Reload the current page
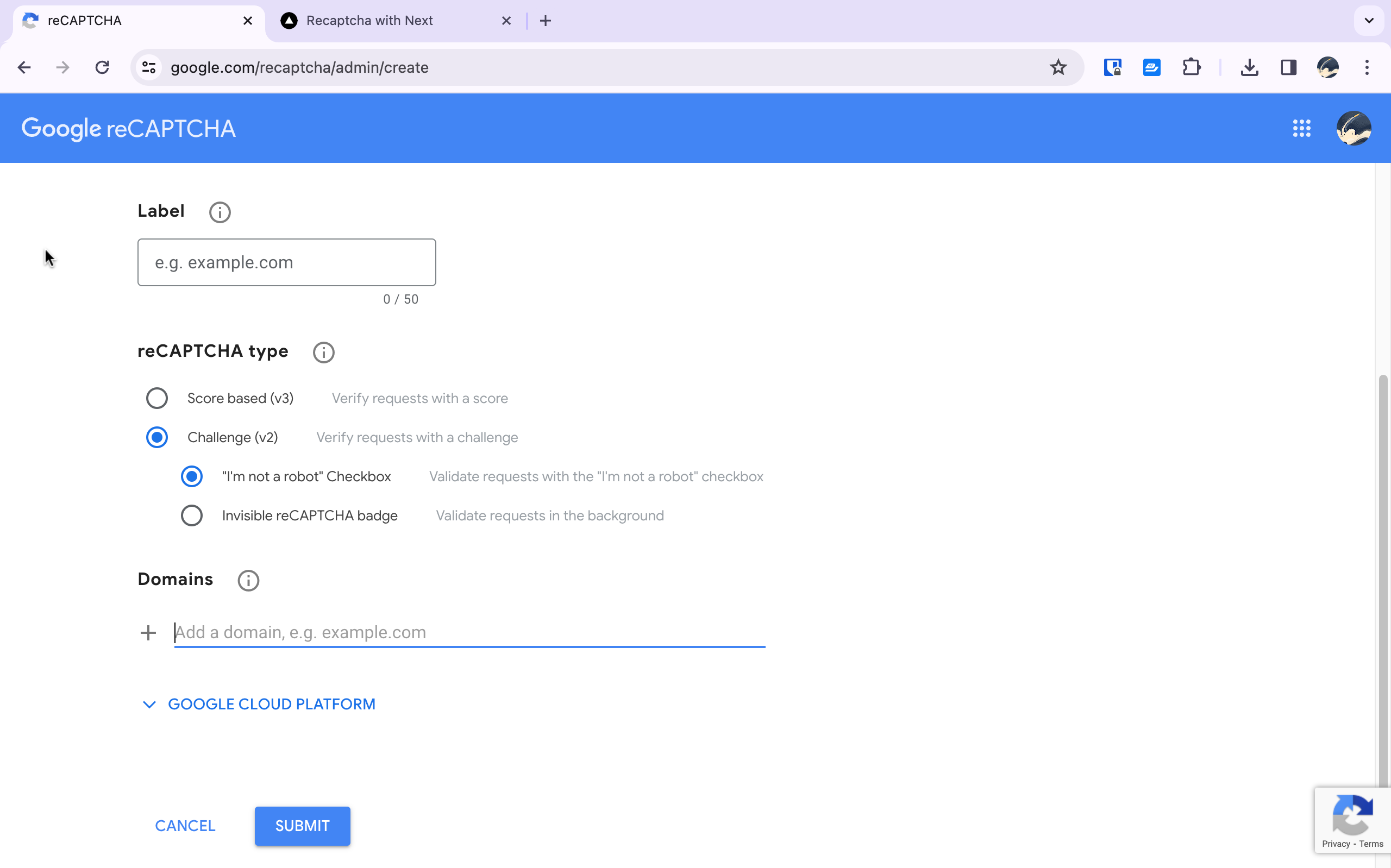The height and width of the screenshot is (868, 1391). (x=102, y=68)
